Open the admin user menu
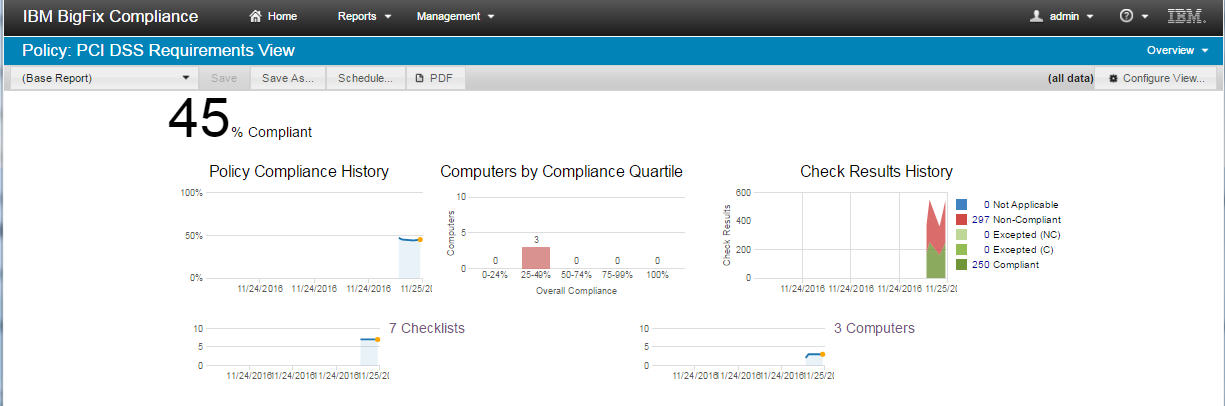1225x406 pixels. pos(1061,16)
